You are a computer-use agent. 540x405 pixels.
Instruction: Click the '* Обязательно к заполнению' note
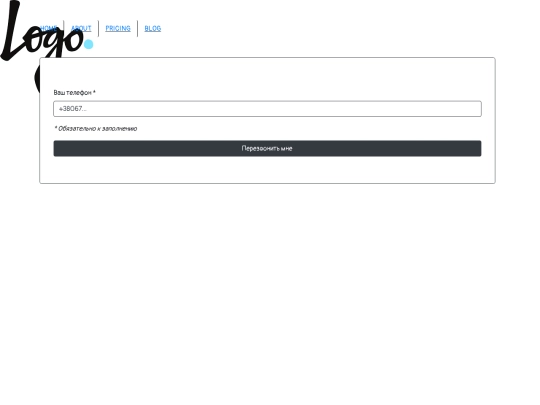coord(96,128)
